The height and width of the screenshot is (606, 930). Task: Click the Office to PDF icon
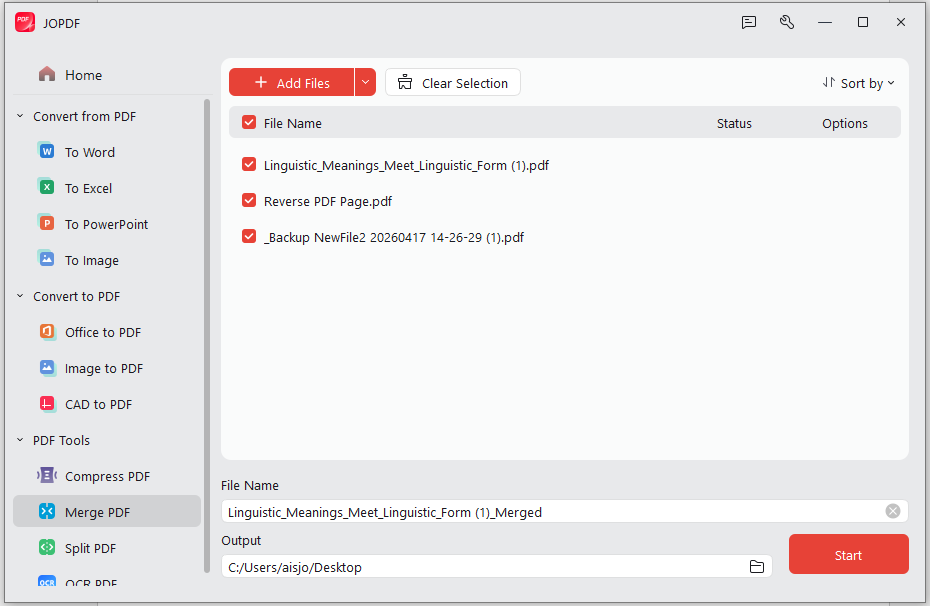coord(47,331)
